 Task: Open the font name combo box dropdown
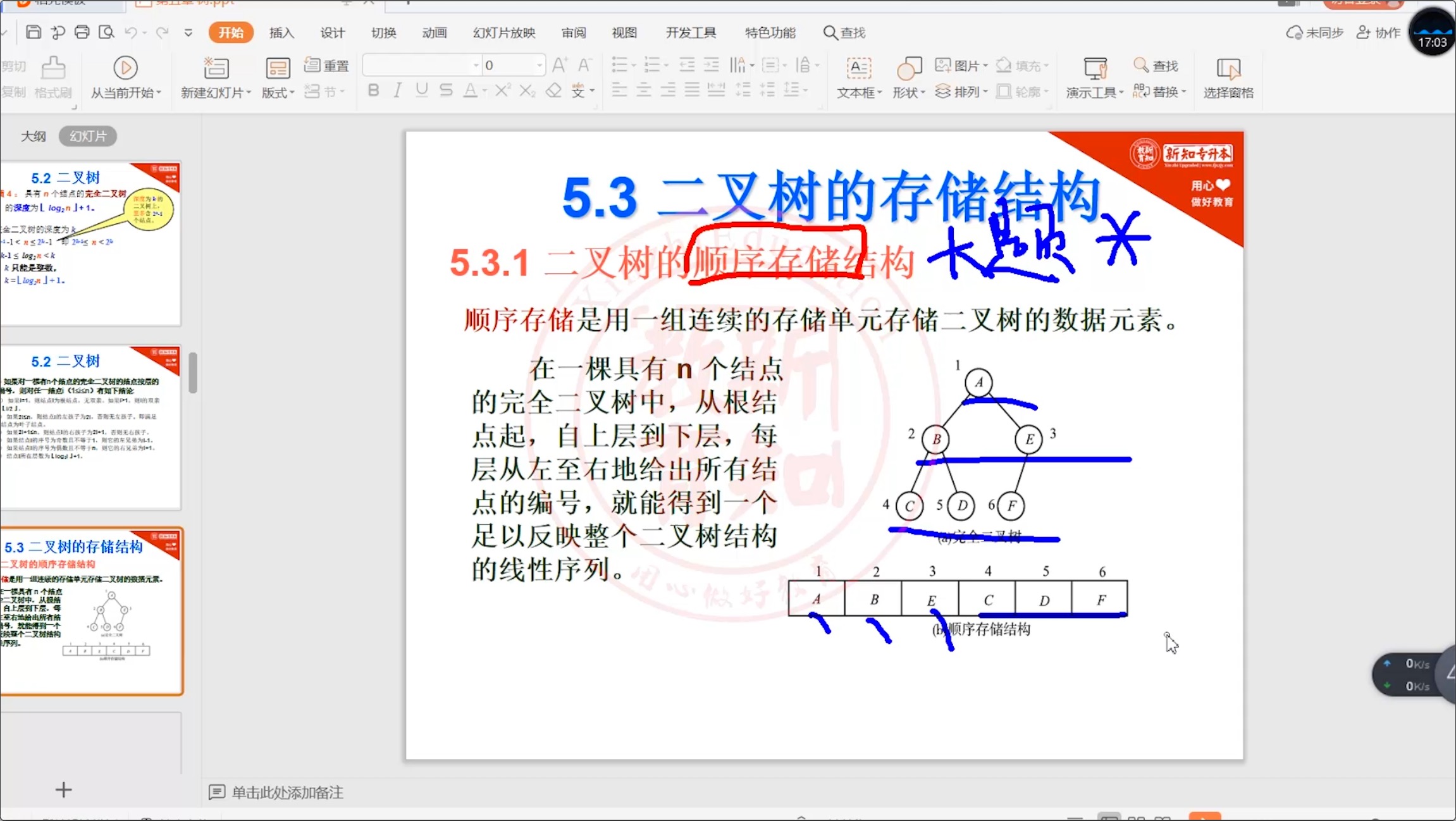(476, 65)
